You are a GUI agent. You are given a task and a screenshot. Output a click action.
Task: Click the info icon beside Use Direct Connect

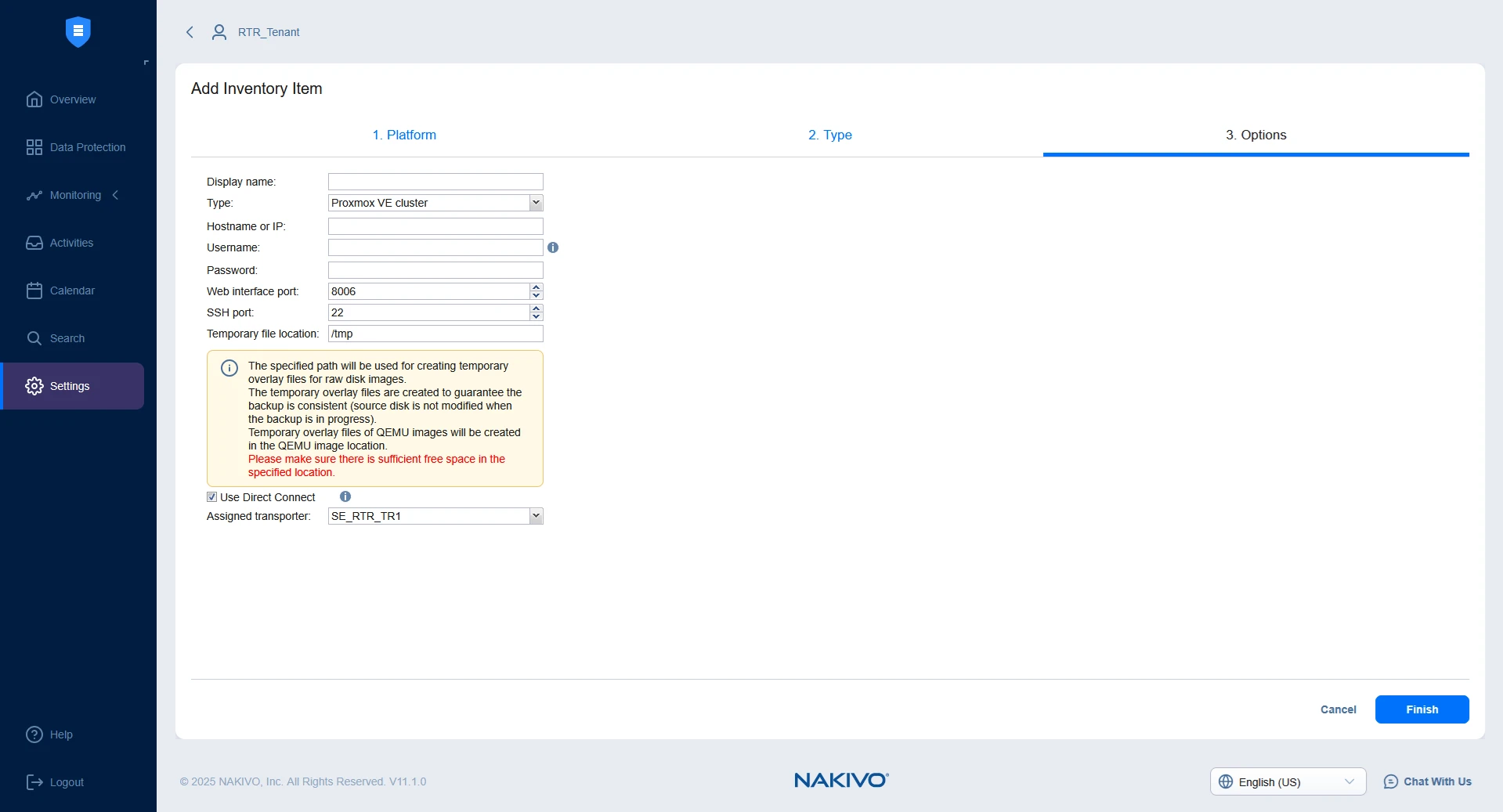click(x=345, y=496)
